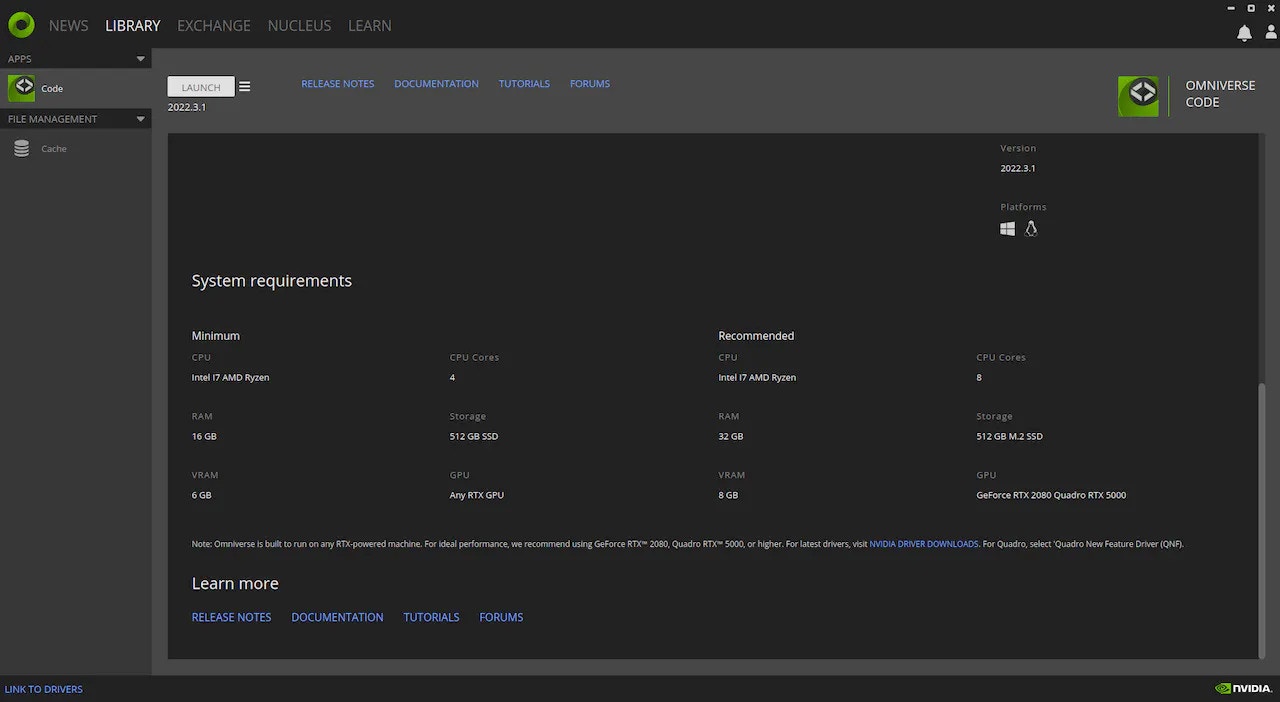
Task: Collapse the File Management section arrow
Action: pos(141,119)
